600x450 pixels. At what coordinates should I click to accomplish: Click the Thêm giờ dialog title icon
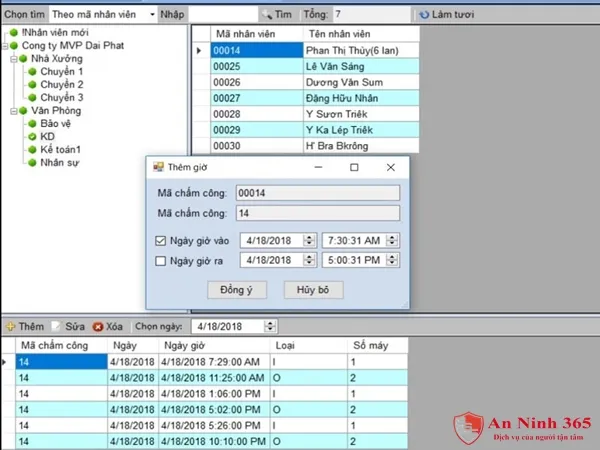pyautogui.click(x=157, y=167)
